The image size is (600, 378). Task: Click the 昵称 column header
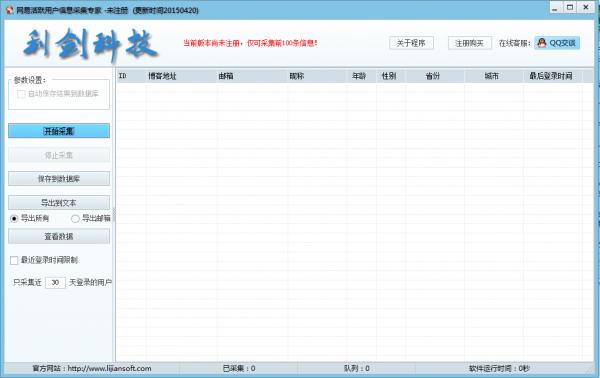pyautogui.click(x=316, y=76)
